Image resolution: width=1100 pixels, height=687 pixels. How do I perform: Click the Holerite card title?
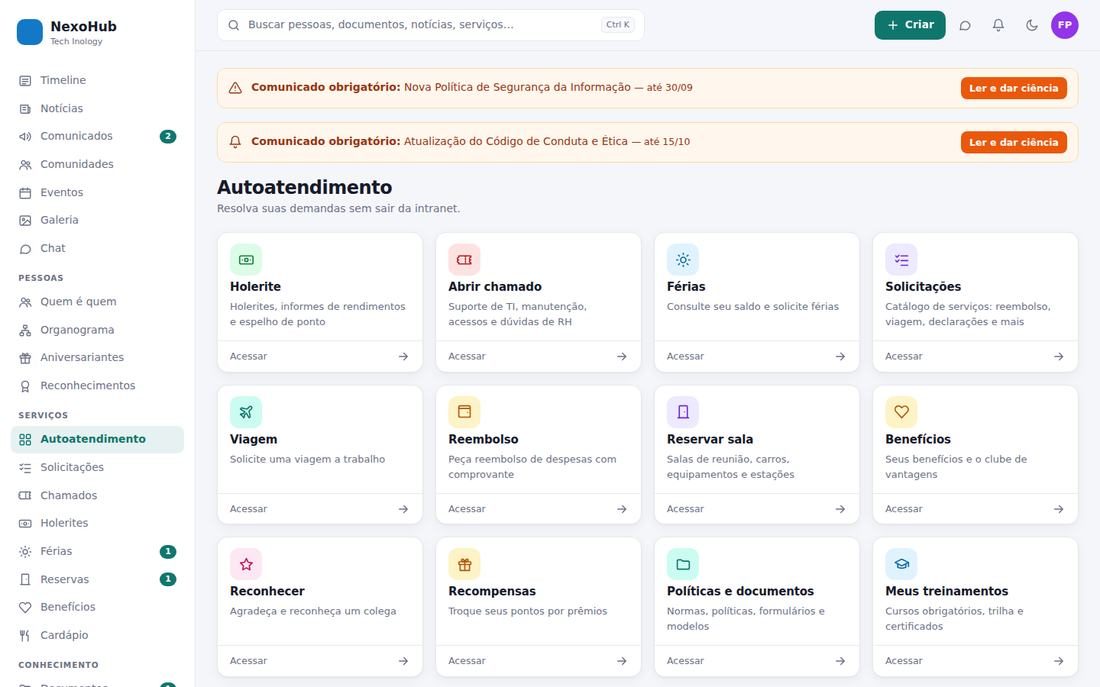255,286
